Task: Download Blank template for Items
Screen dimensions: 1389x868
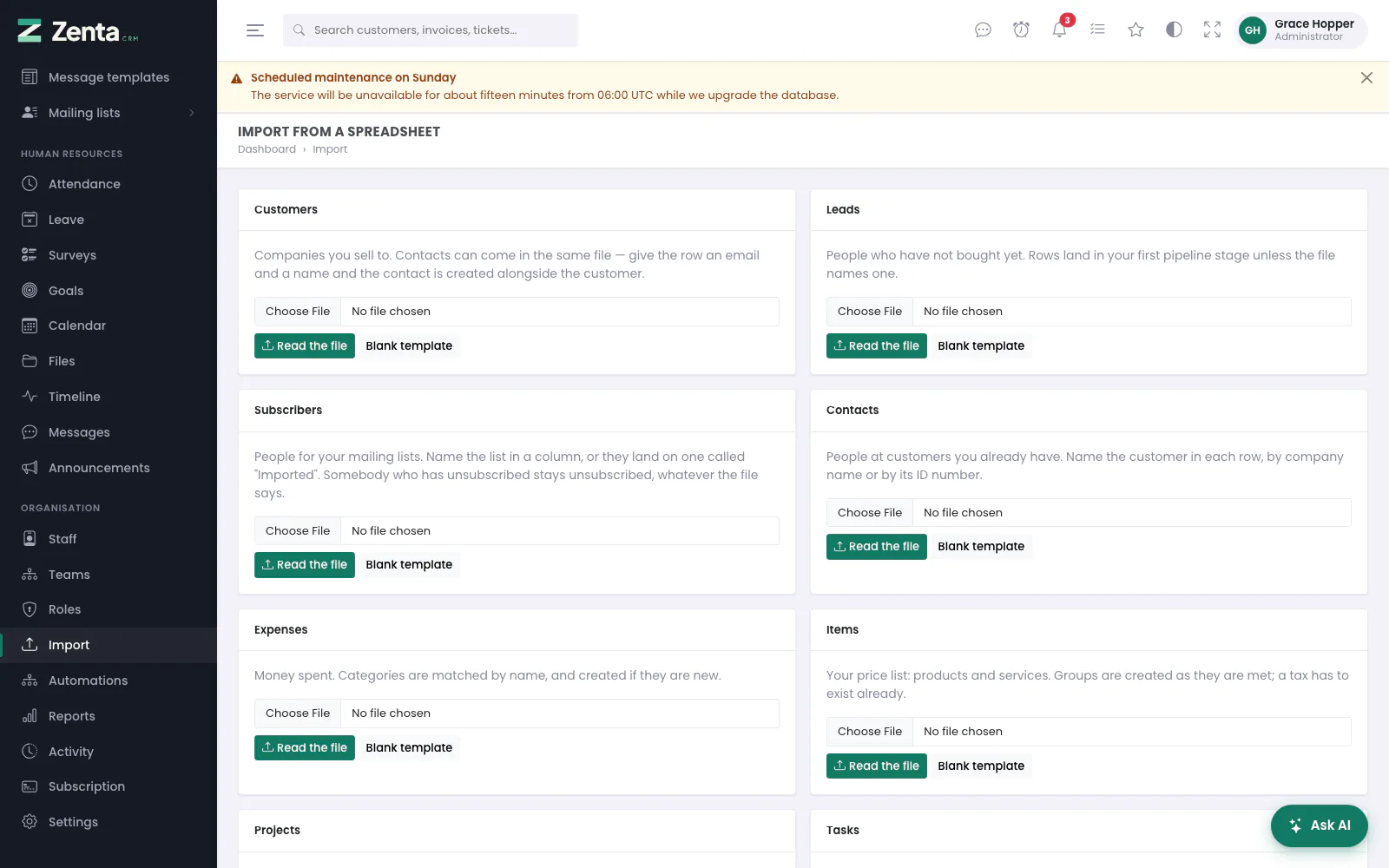Action: tap(981, 766)
